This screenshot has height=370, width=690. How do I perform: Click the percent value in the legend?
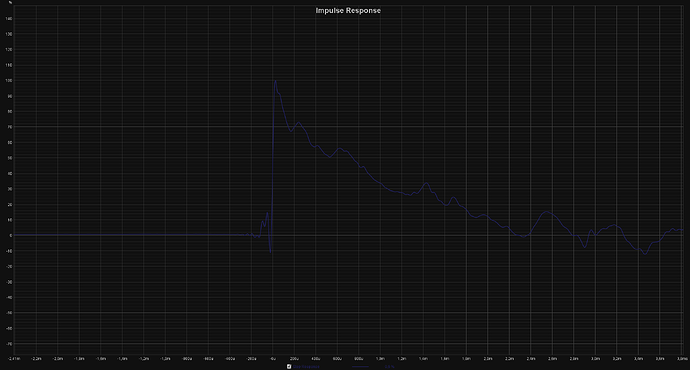[x=389, y=366]
